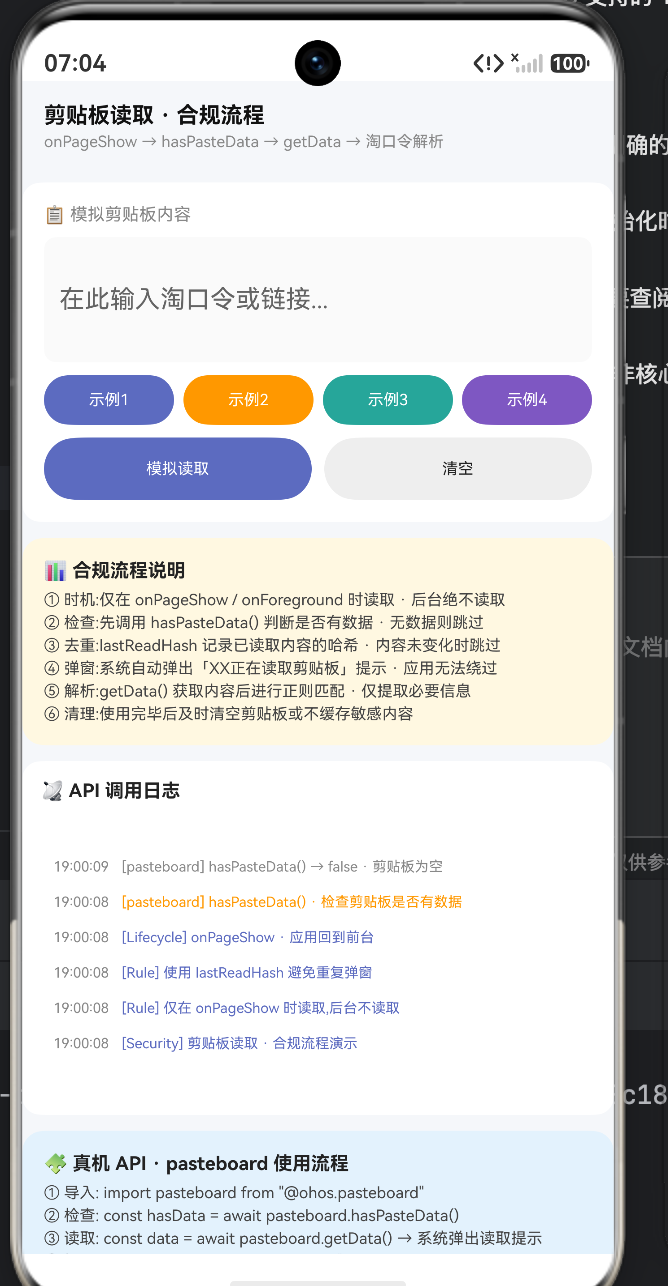The width and height of the screenshot is (668, 1286).
Task: Tap log entry [Security] 剪贴板读取
Action: (x=239, y=1043)
